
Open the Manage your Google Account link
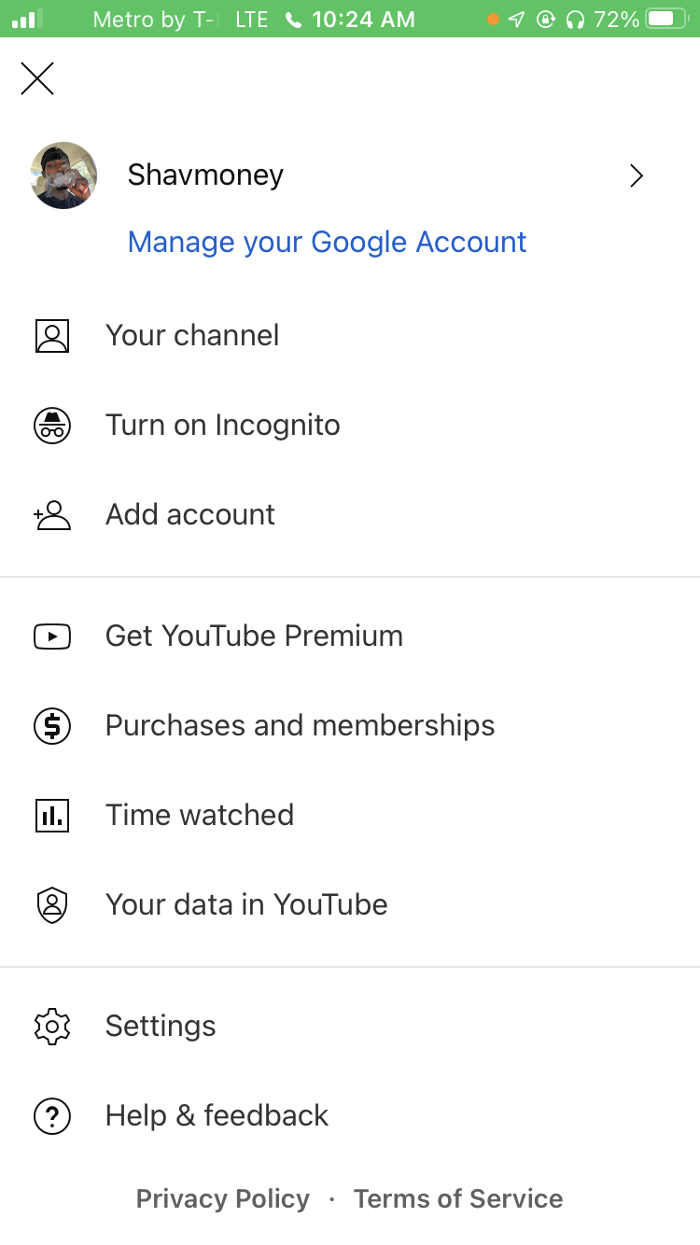[327, 242]
